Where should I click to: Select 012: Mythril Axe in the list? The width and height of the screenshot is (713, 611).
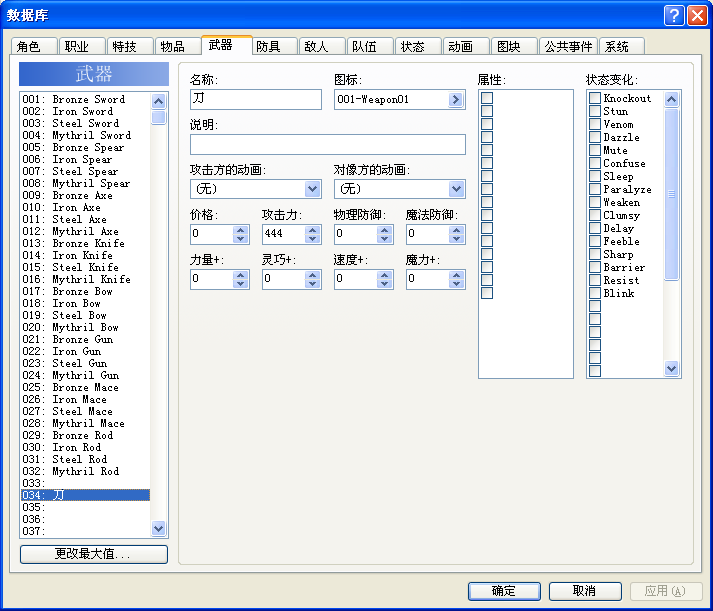(85, 231)
